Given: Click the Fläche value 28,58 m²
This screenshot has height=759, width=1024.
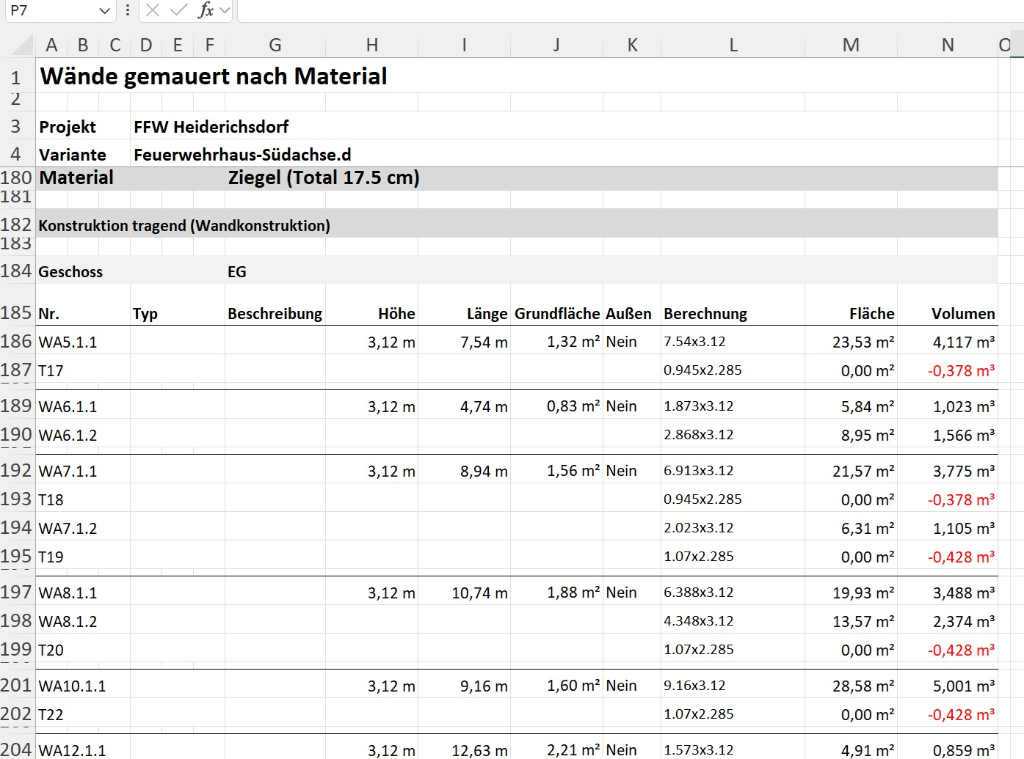Looking at the screenshot, I should click(863, 686).
